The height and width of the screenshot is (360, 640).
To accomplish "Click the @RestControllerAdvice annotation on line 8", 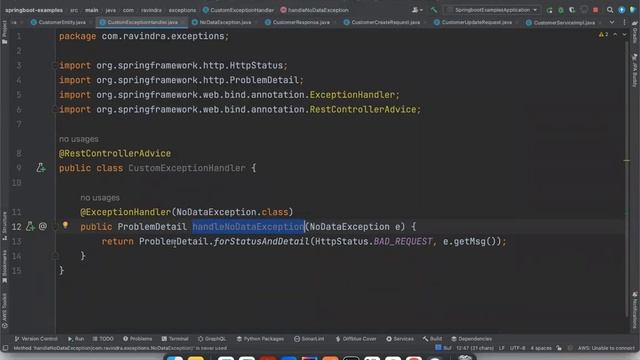I will 115,153.
